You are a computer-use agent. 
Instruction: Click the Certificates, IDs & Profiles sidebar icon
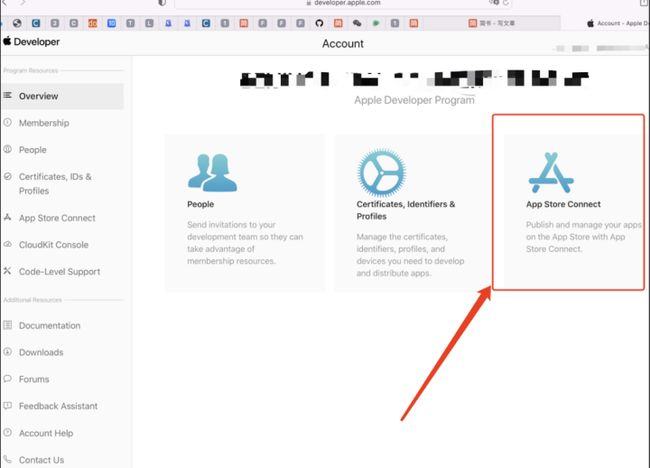click(7, 176)
